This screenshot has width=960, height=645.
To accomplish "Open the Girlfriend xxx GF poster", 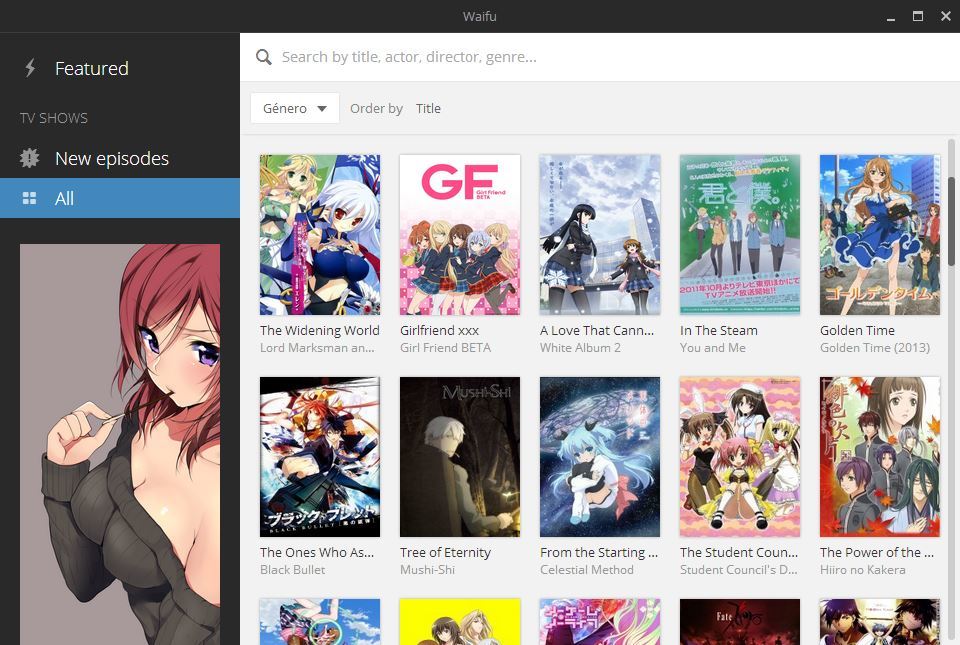I will (x=460, y=235).
